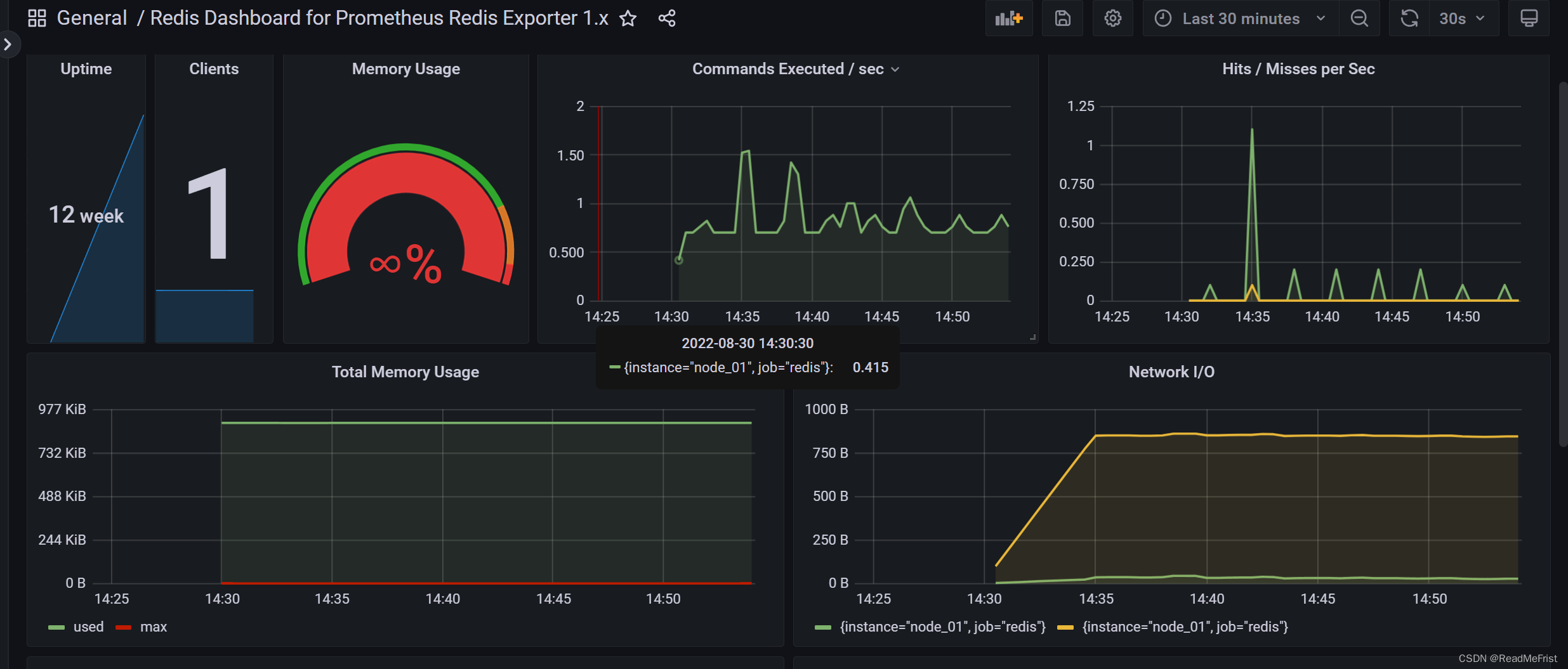Cycle view mode with monitor icon
1568x669 pixels.
[x=1529, y=18]
